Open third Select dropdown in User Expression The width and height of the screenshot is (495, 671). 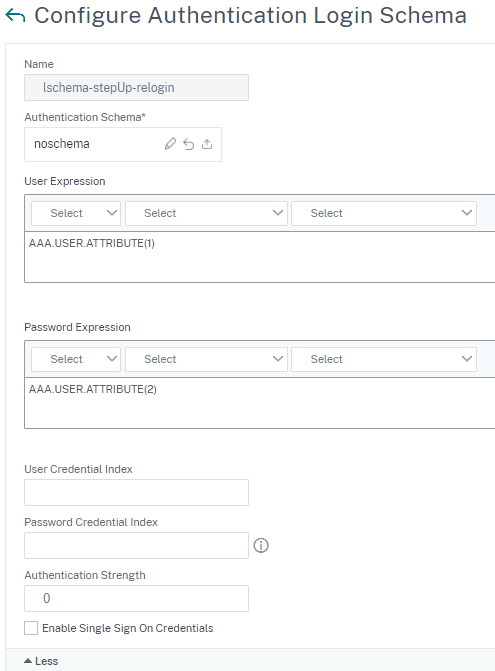tap(384, 213)
